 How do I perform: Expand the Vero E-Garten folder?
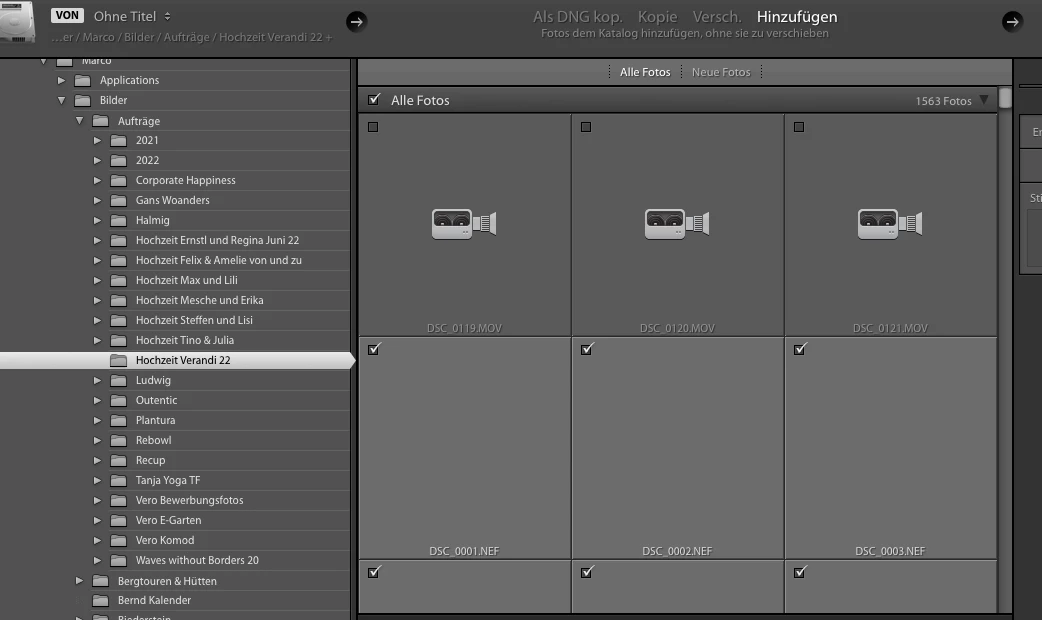pos(97,520)
